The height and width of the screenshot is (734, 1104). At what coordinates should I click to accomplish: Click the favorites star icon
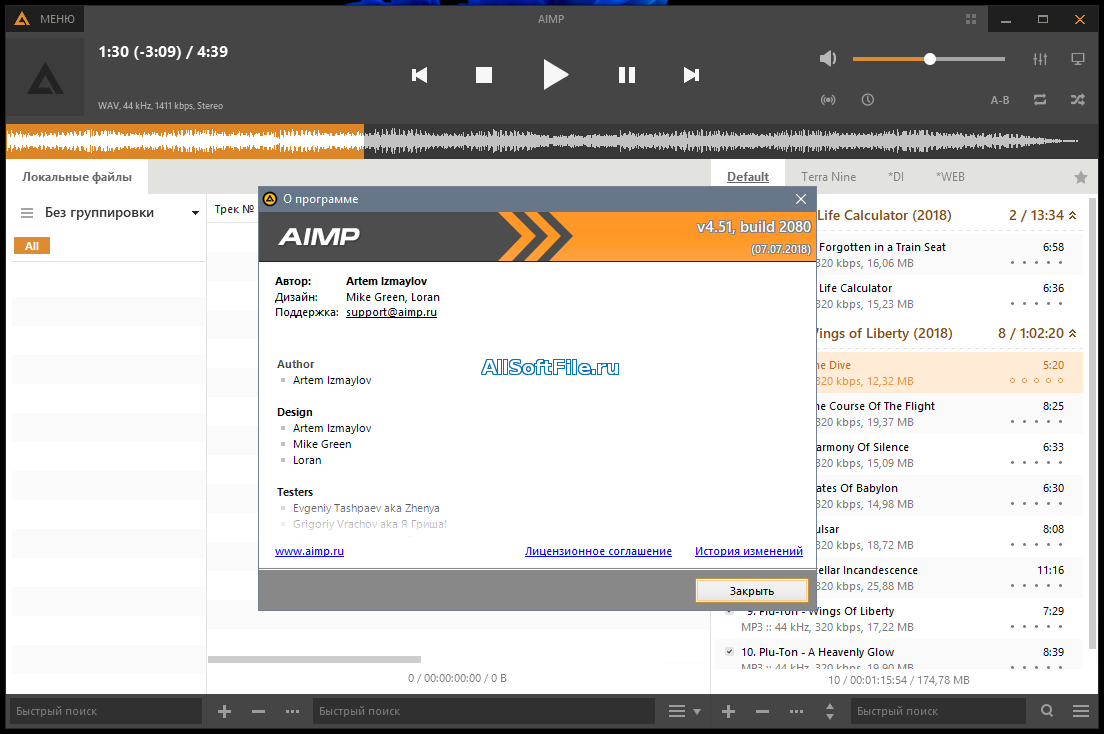point(1081,178)
